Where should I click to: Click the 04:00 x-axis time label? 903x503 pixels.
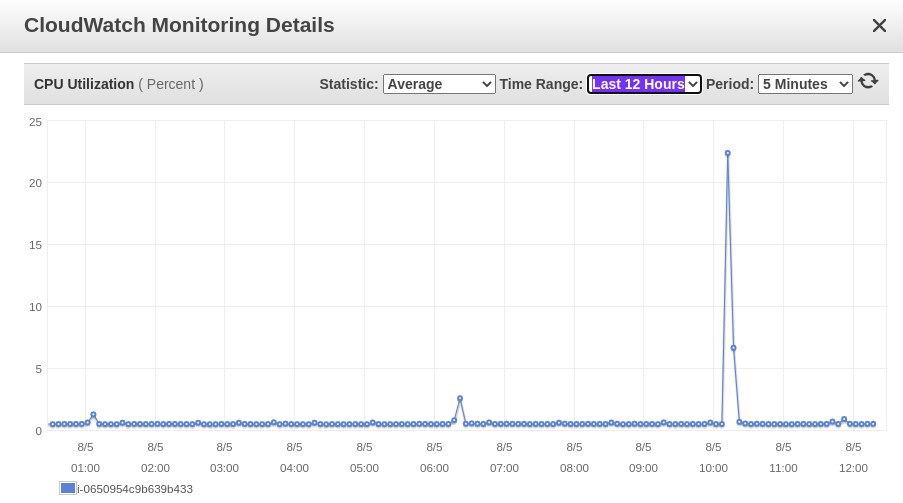tap(294, 468)
